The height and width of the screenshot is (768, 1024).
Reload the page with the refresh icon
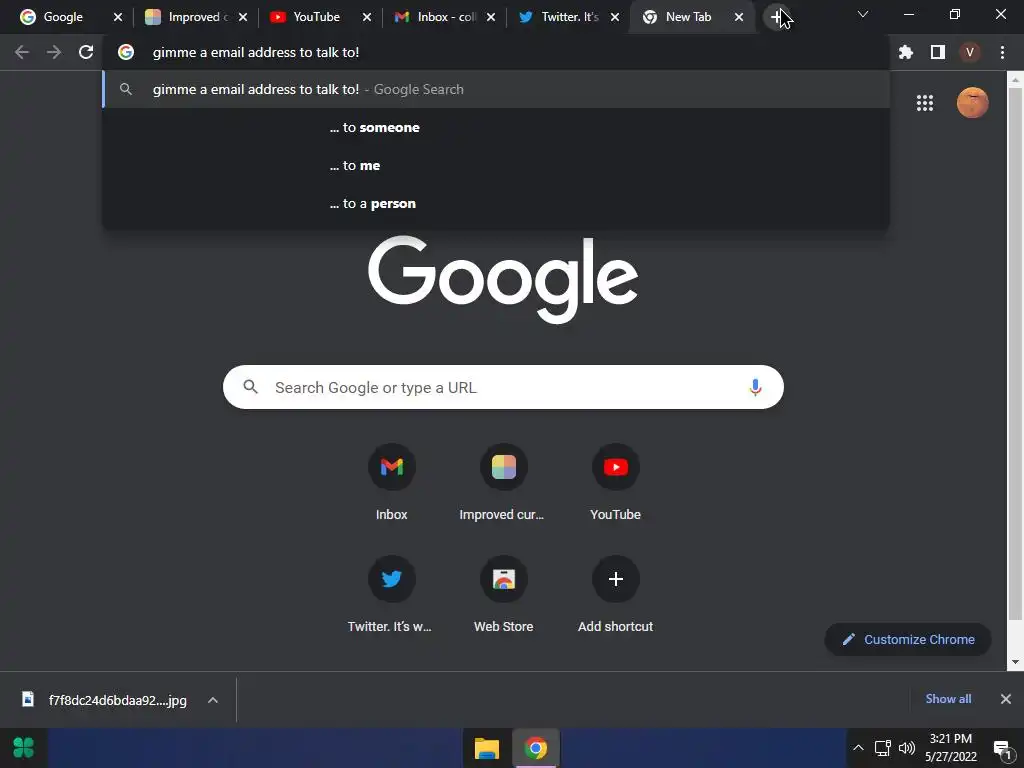86,52
